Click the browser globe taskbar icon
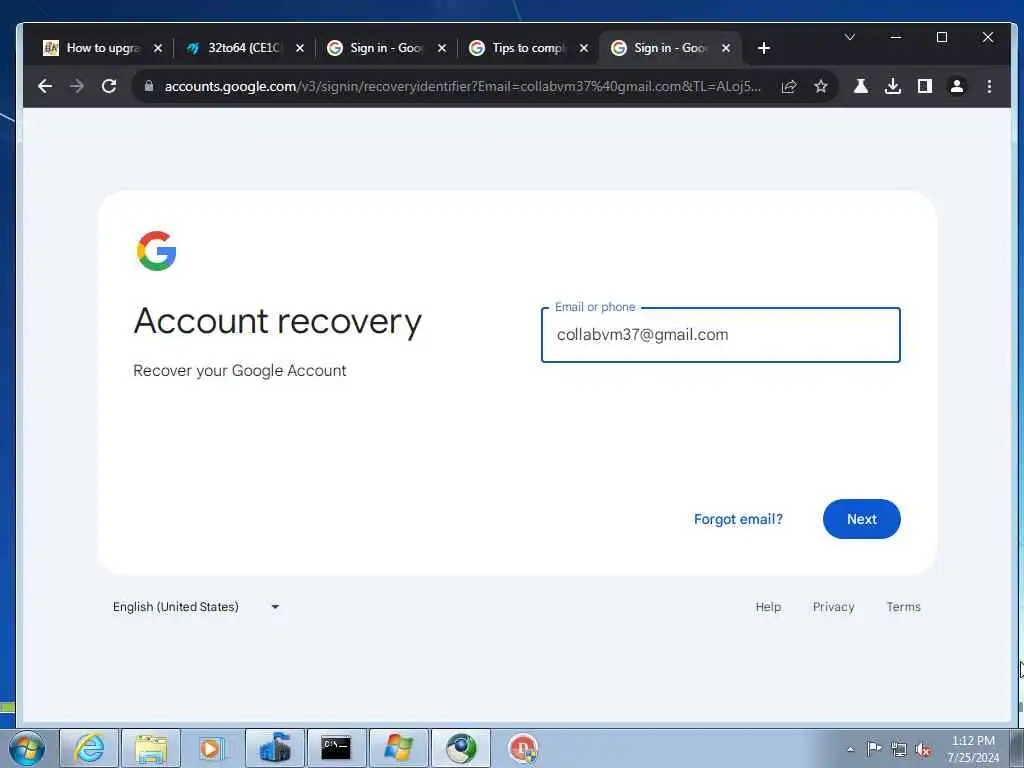This screenshot has width=1024, height=768. point(461,748)
